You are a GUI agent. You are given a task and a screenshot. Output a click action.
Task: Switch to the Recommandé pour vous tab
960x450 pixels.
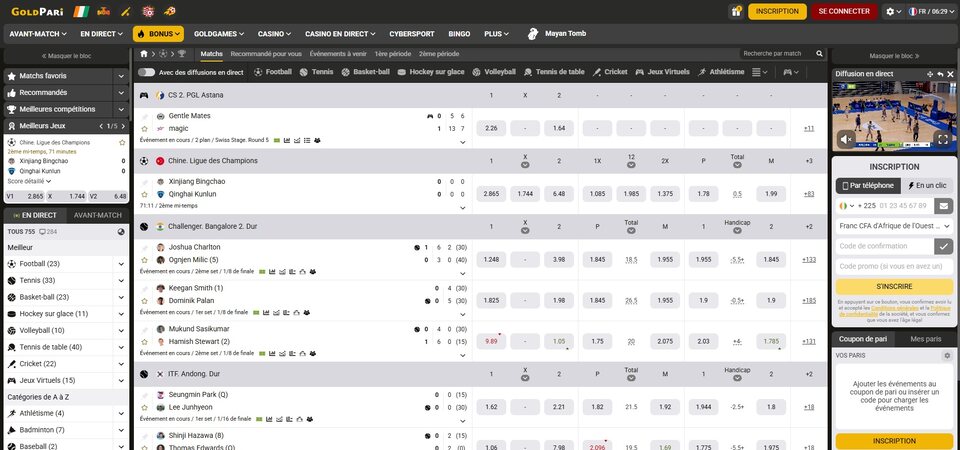point(266,54)
